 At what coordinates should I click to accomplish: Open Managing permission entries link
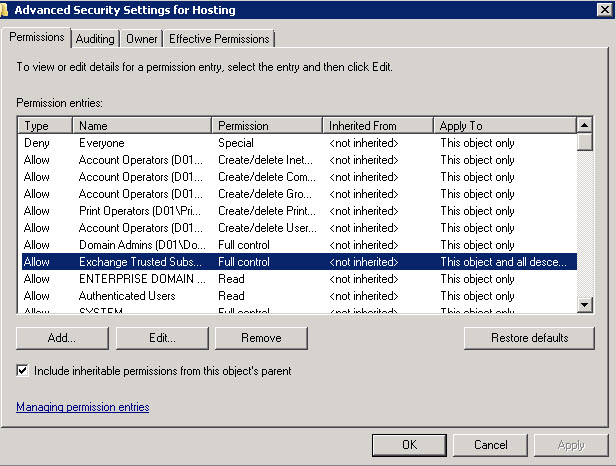coord(83,407)
